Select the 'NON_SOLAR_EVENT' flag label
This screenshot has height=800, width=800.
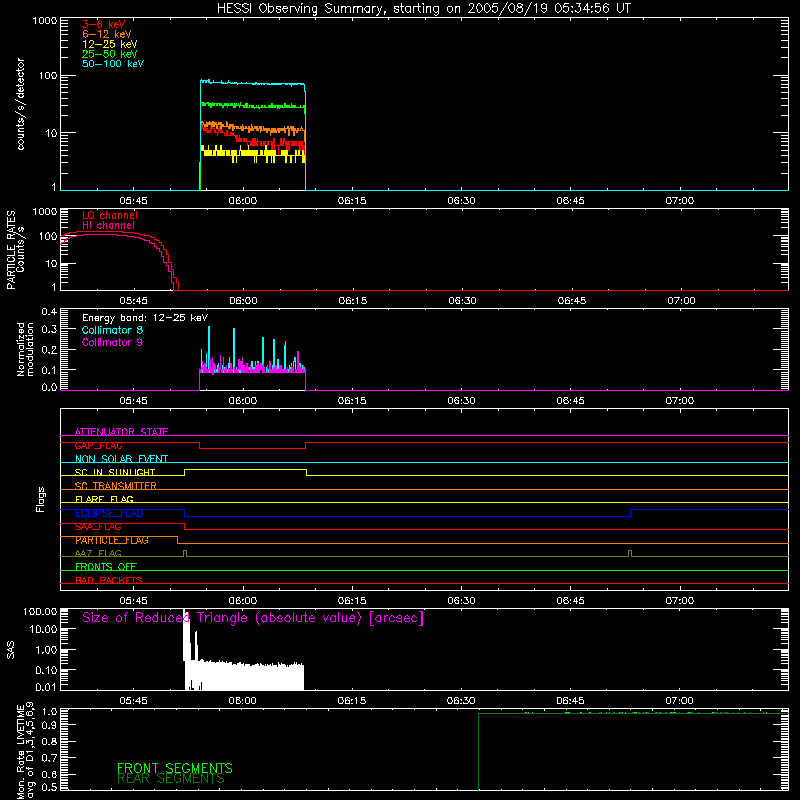click(121, 459)
